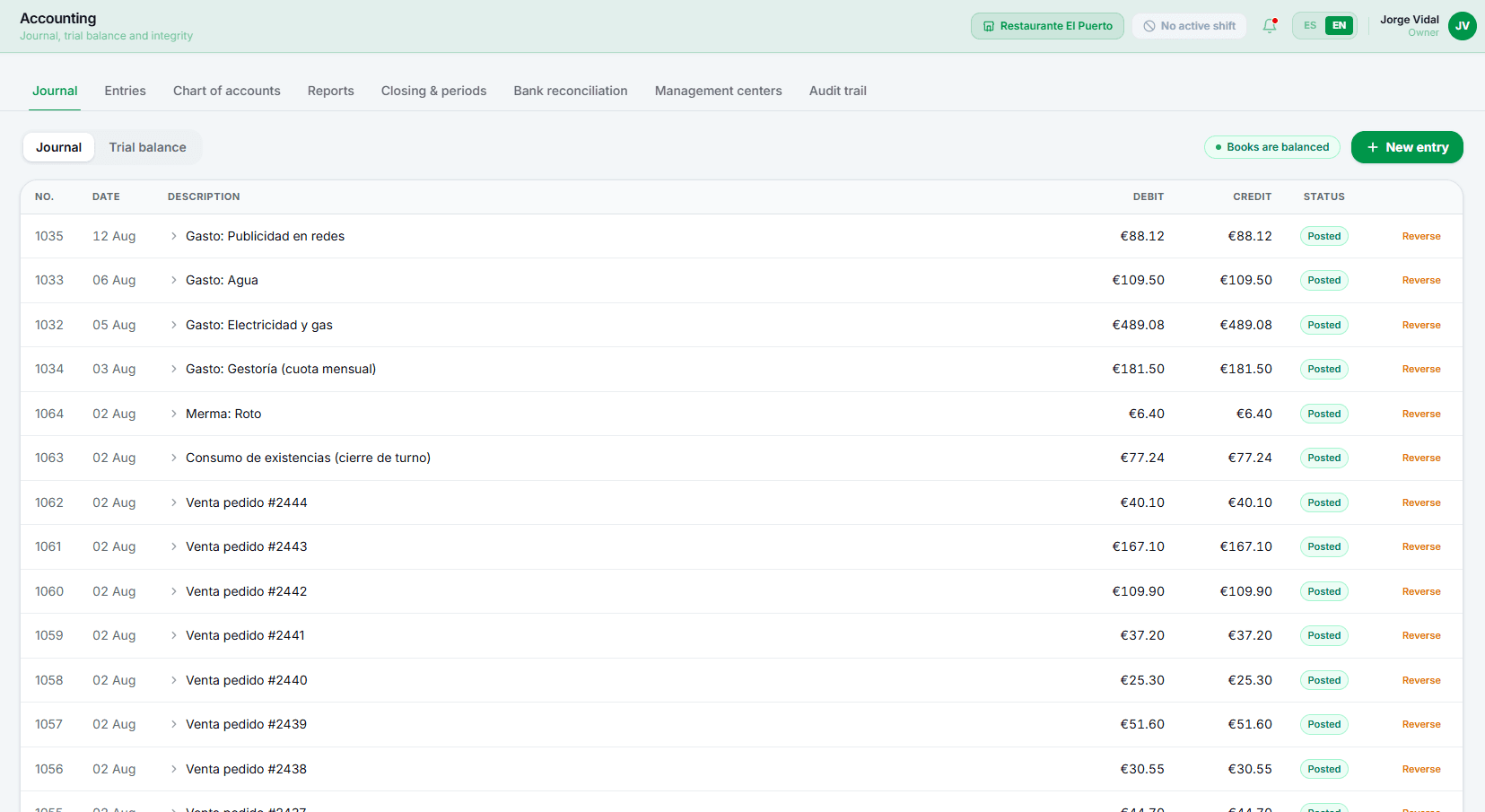Open Closing & periods tab
The width and height of the screenshot is (1485, 812).
coord(433,91)
